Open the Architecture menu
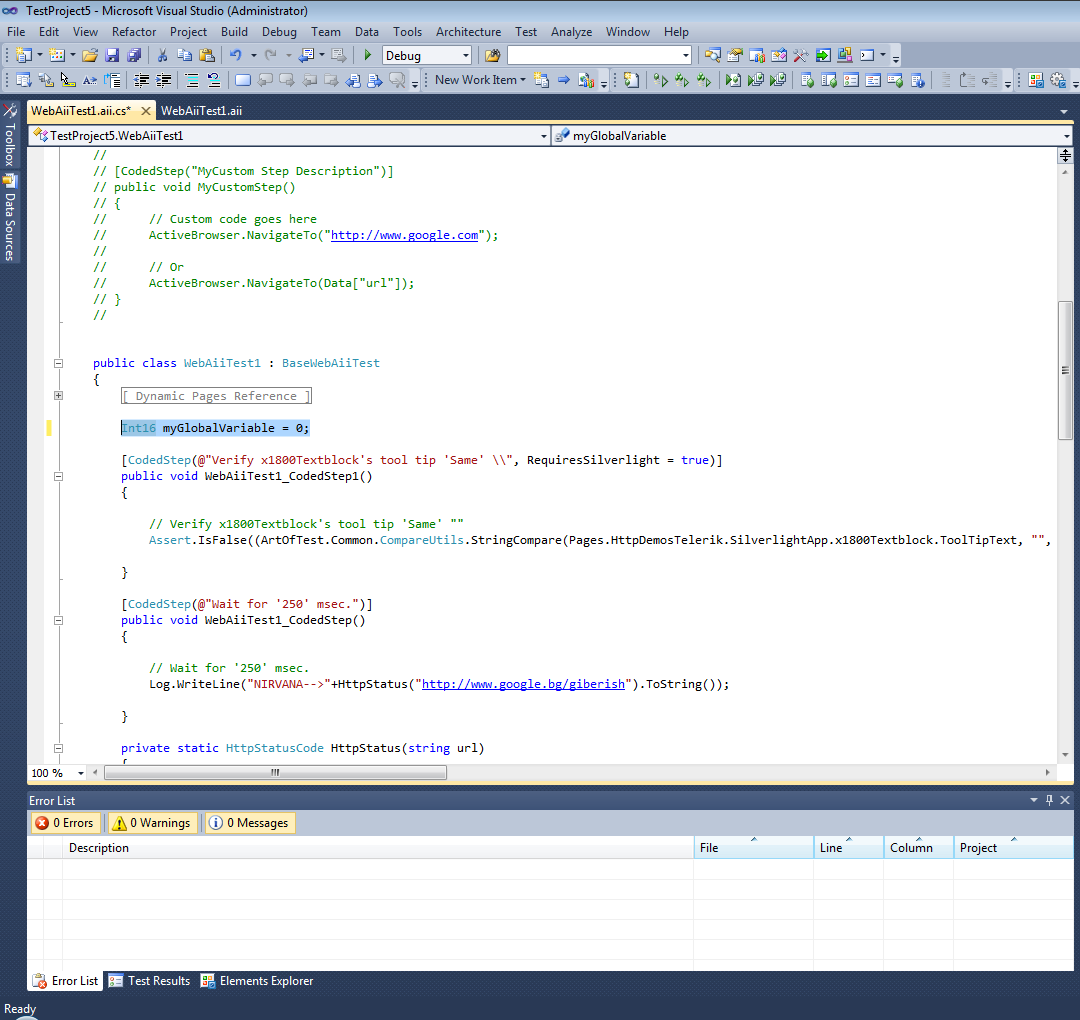This screenshot has width=1080, height=1020. coord(468,32)
